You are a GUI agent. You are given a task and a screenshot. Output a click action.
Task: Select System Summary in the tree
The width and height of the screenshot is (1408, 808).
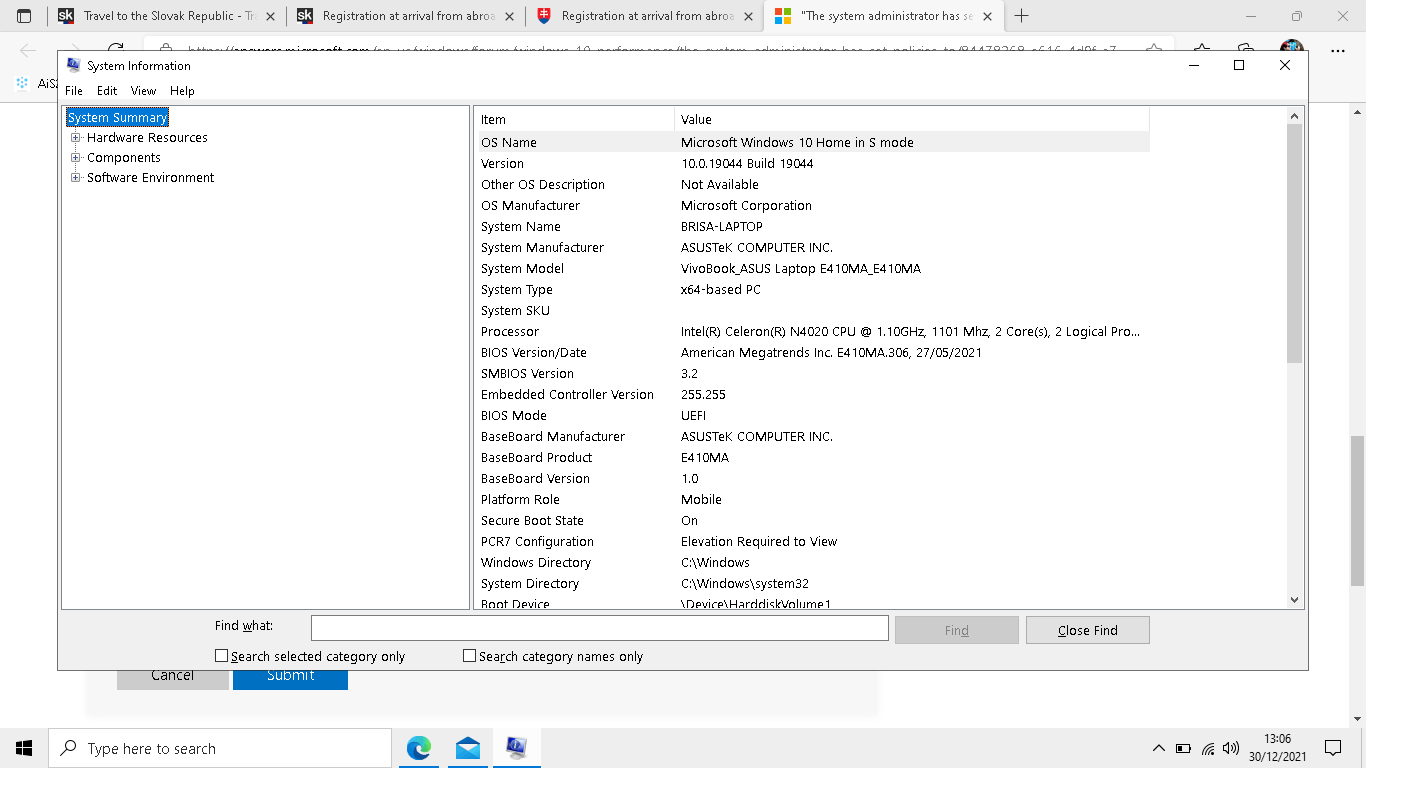click(x=117, y=117)
